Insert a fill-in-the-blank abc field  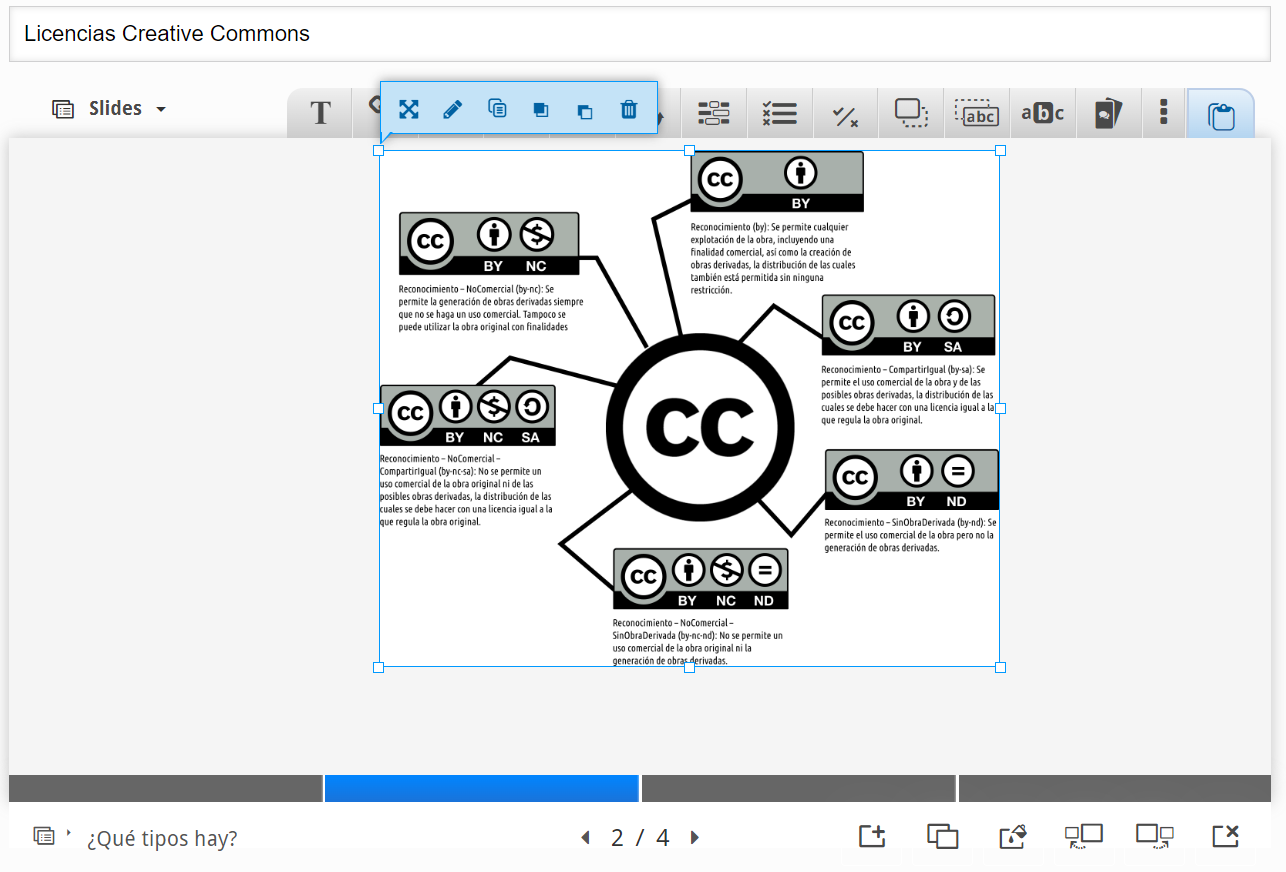(x=977, y=113)
